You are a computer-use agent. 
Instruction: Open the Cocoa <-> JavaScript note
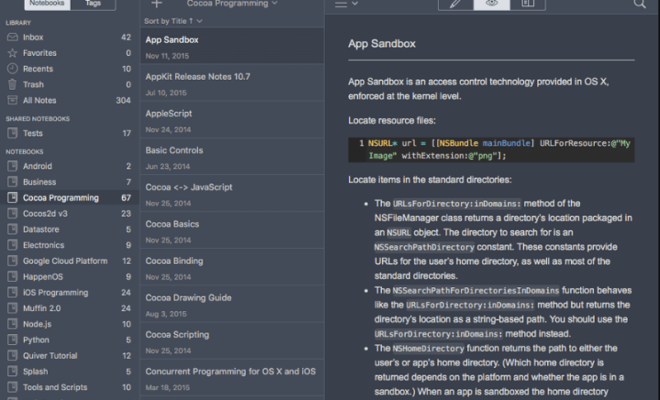pos(232,193)
